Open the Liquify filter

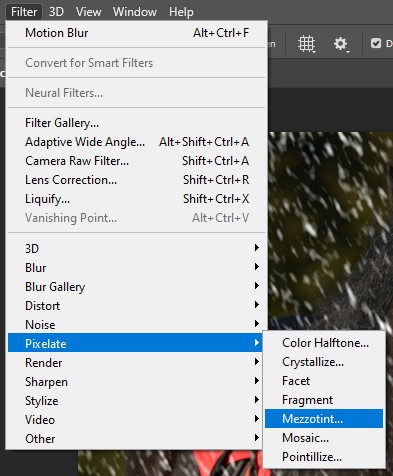(137, 199)
